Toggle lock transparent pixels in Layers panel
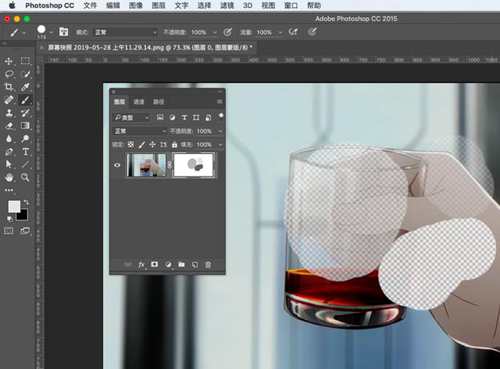 (131, 144)
